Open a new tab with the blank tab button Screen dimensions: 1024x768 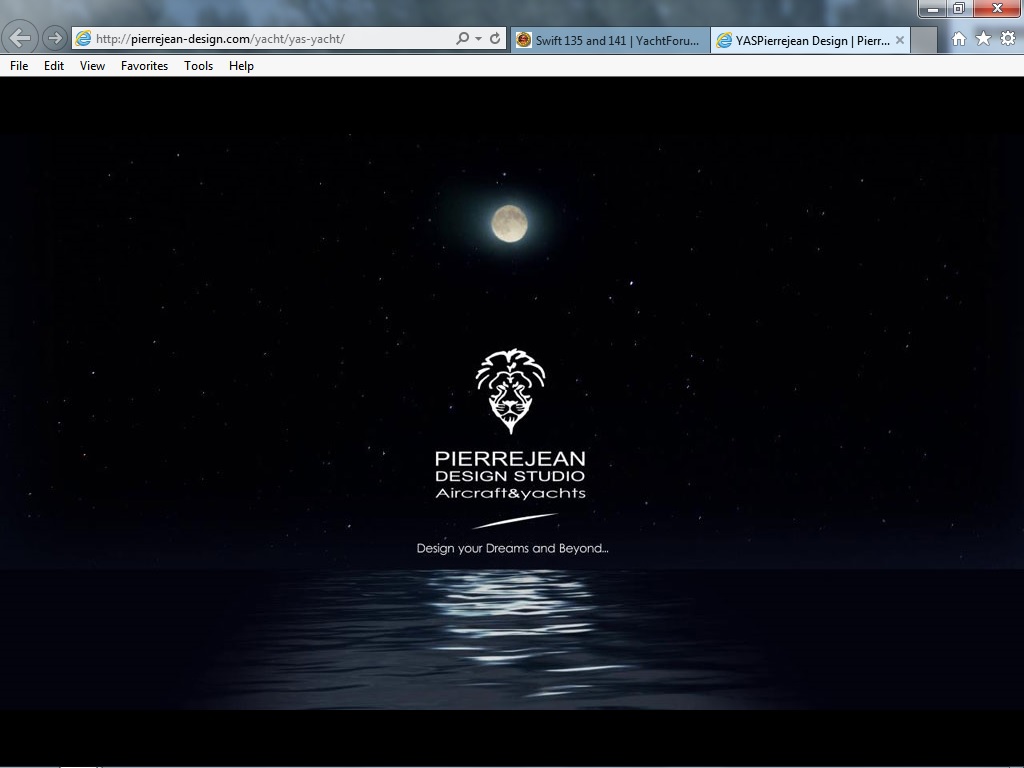(923, 40)
